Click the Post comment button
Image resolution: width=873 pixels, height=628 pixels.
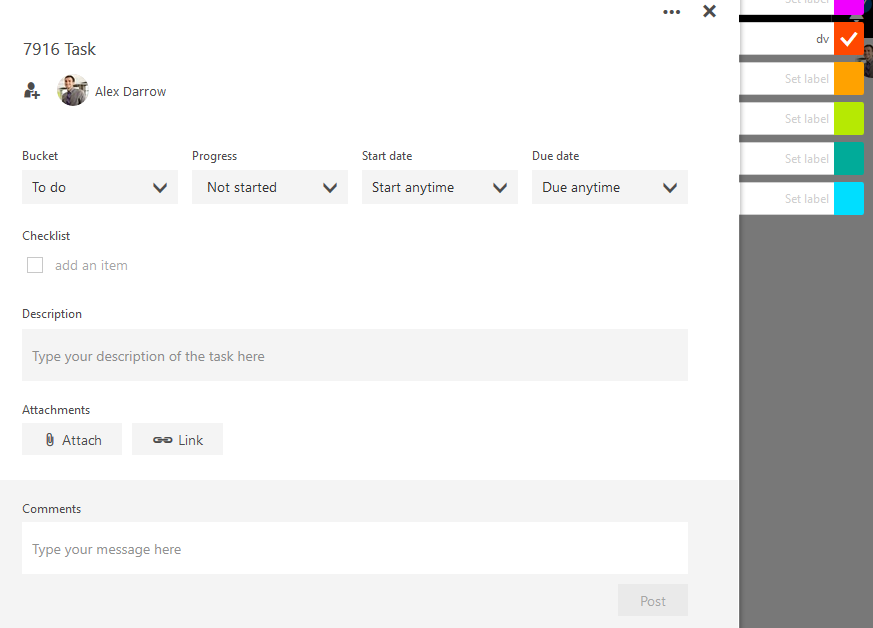point(653,600)
